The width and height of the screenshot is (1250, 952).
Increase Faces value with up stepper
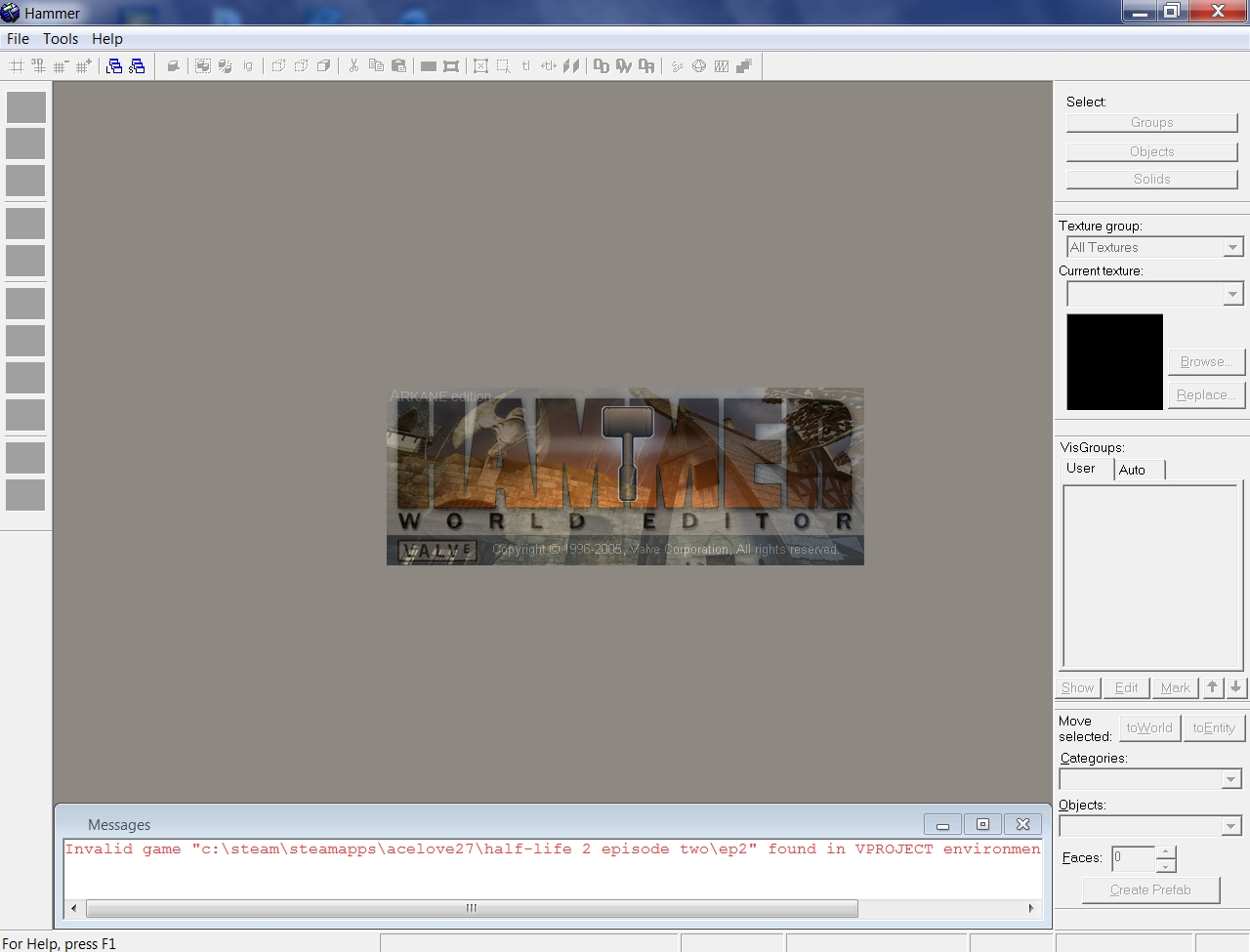1165,852
